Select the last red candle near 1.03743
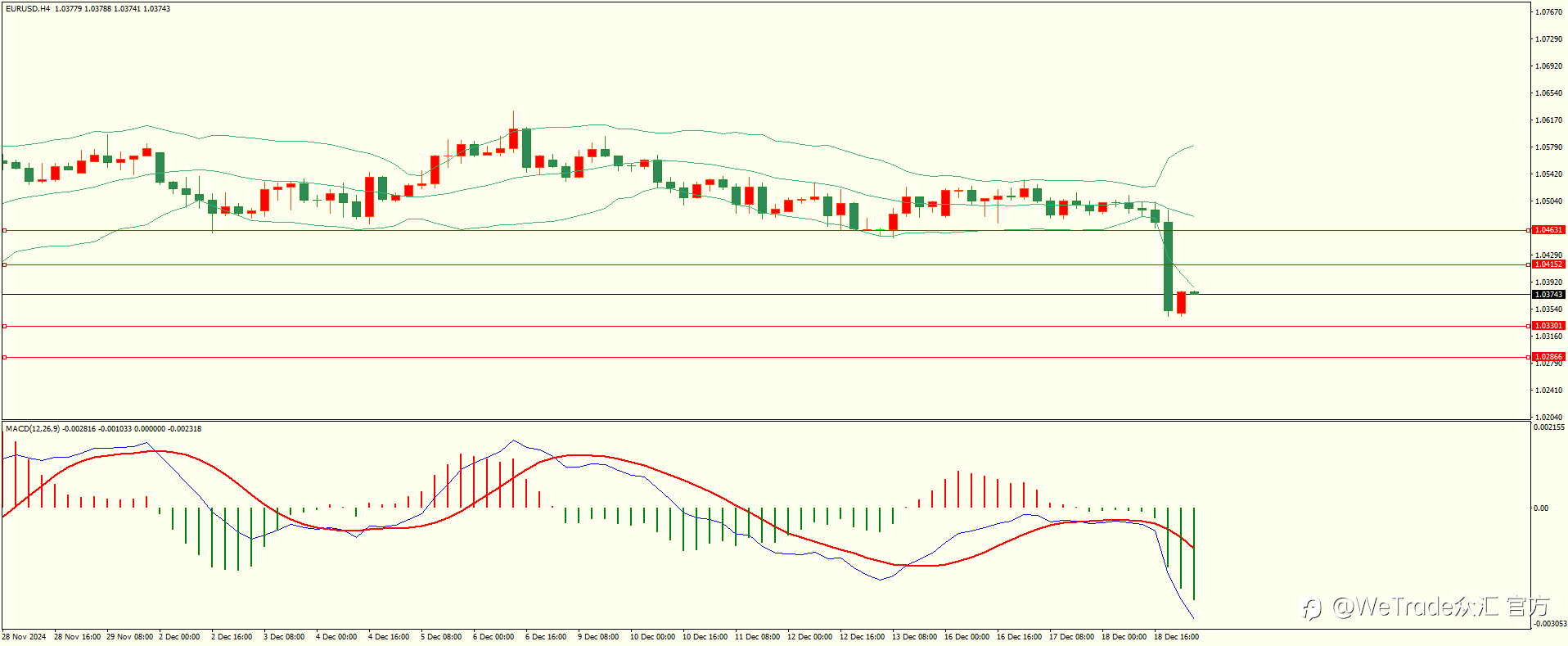The image size is (1568, 646). pos(1181,302)
